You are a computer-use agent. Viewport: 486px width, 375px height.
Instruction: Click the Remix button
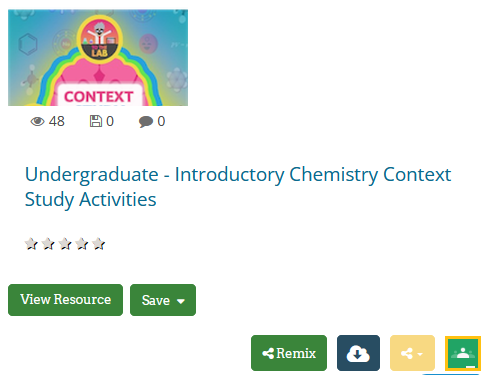pos(289,353)
